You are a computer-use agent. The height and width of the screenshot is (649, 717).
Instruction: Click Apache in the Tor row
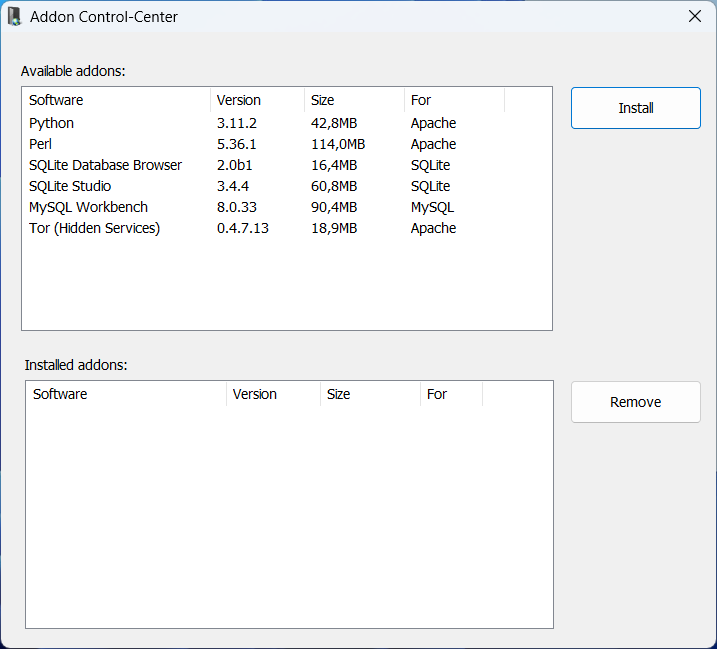tap(433, 228)
